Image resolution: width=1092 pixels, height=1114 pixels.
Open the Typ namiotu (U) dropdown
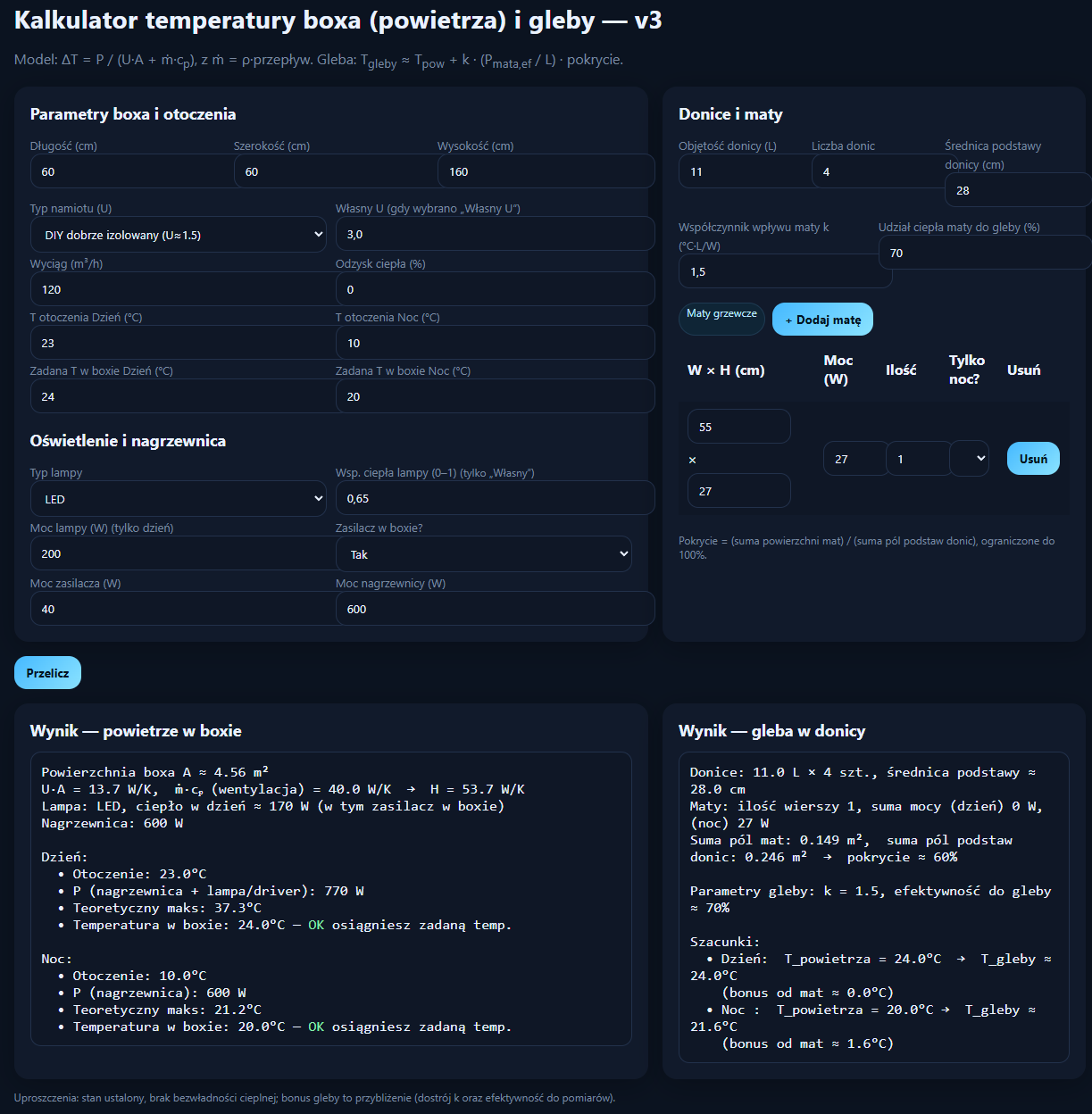179,235
